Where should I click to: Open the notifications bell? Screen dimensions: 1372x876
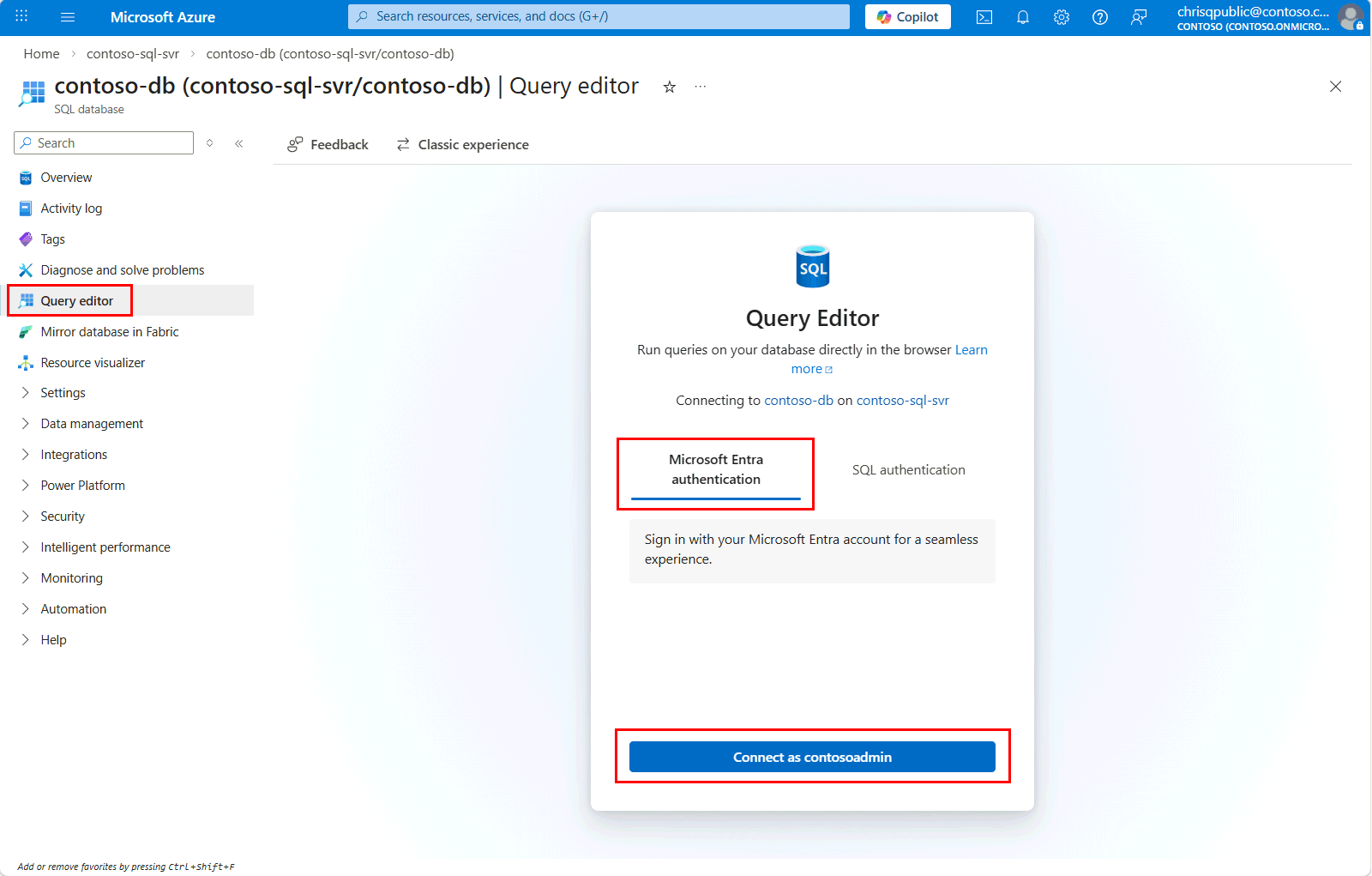1023,17
